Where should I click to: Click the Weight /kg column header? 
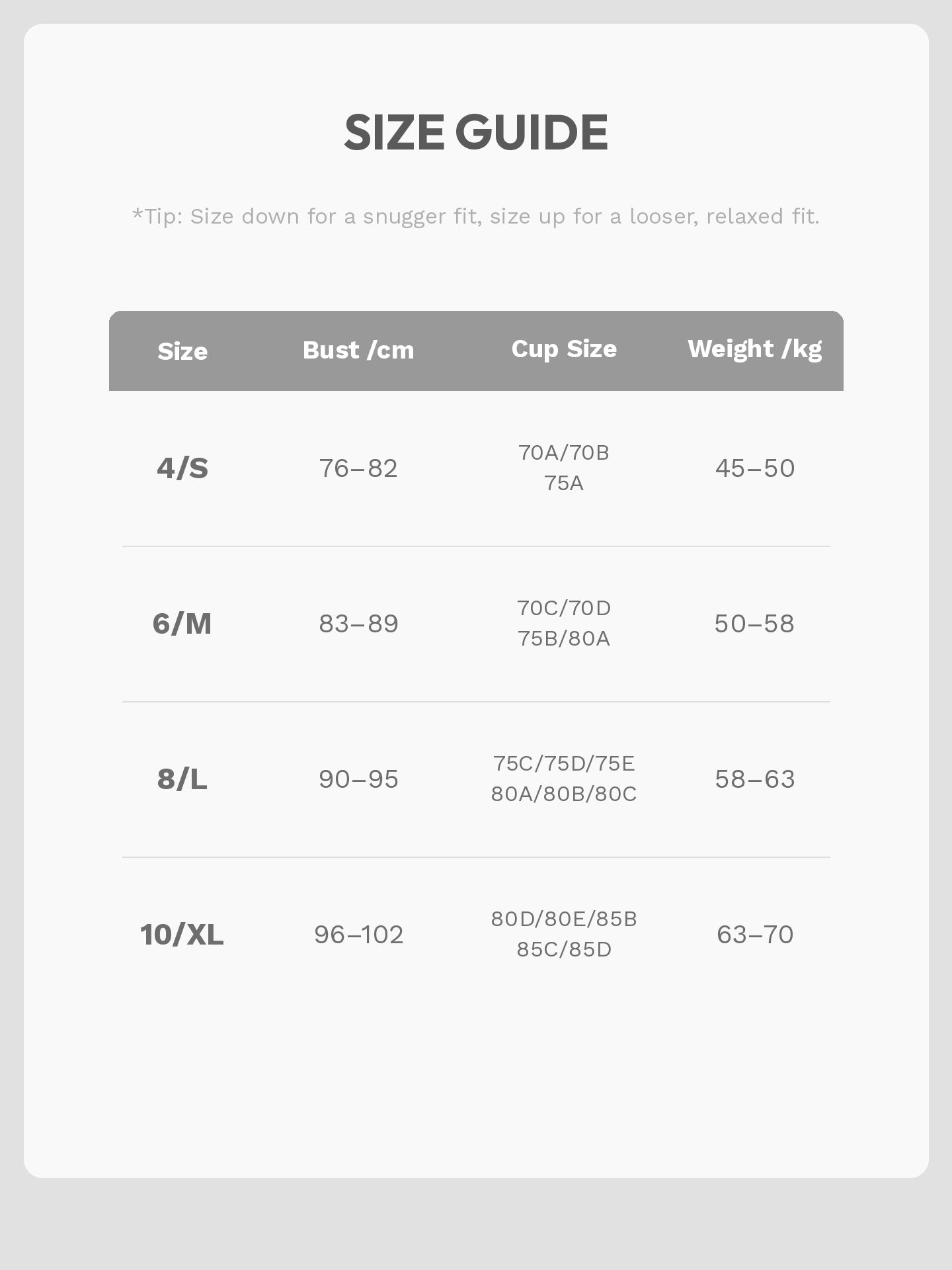755,349
